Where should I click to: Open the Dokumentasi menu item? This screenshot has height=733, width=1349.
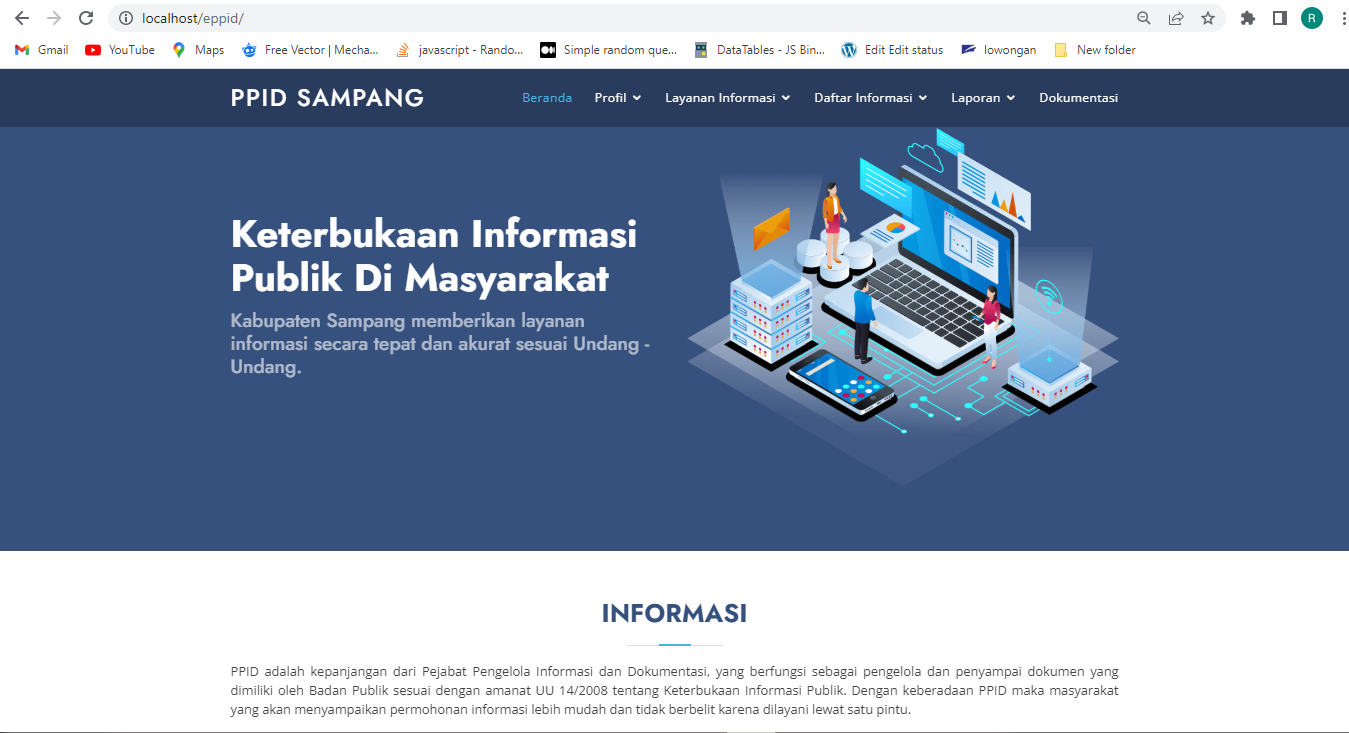point(1078,98)
